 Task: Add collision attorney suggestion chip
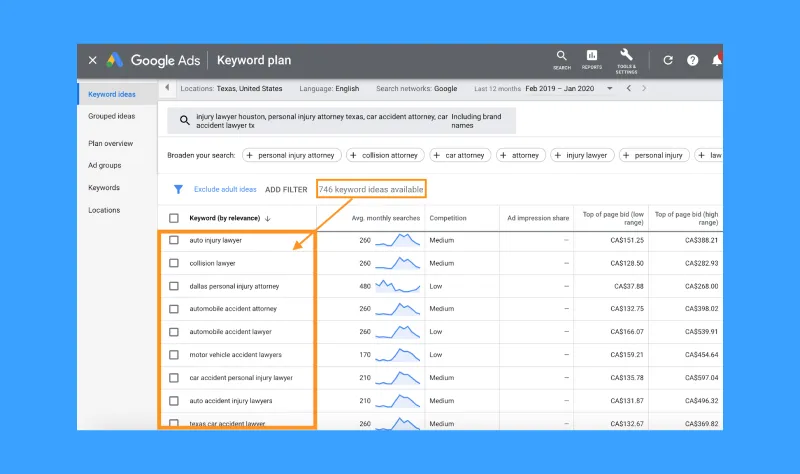tap(384, 155)
